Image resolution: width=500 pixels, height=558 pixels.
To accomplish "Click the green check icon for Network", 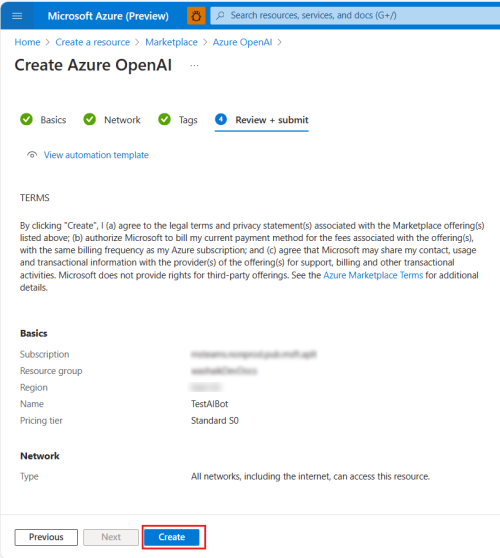I will 89,119.
